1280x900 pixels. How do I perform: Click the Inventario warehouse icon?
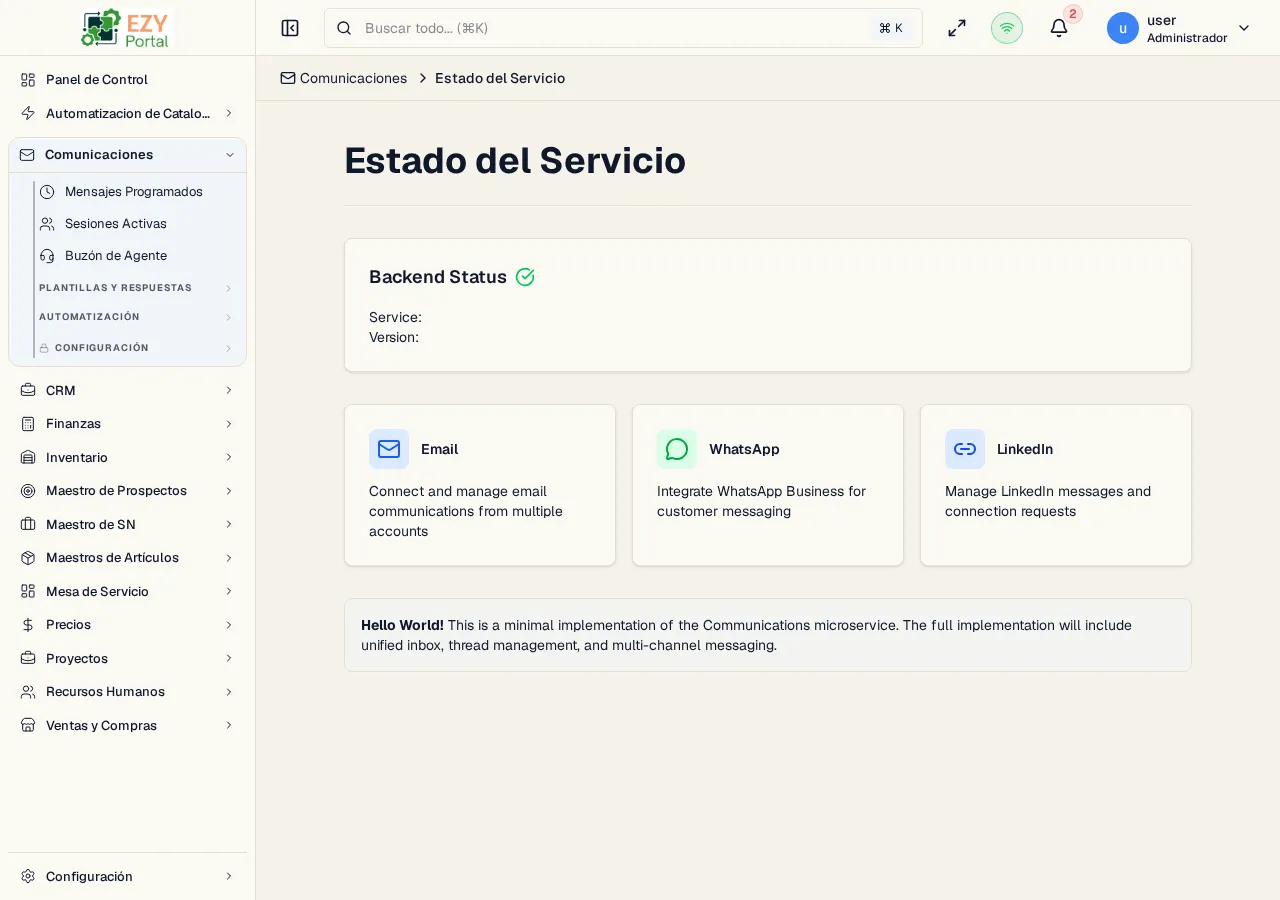click(x=28, y=457)
